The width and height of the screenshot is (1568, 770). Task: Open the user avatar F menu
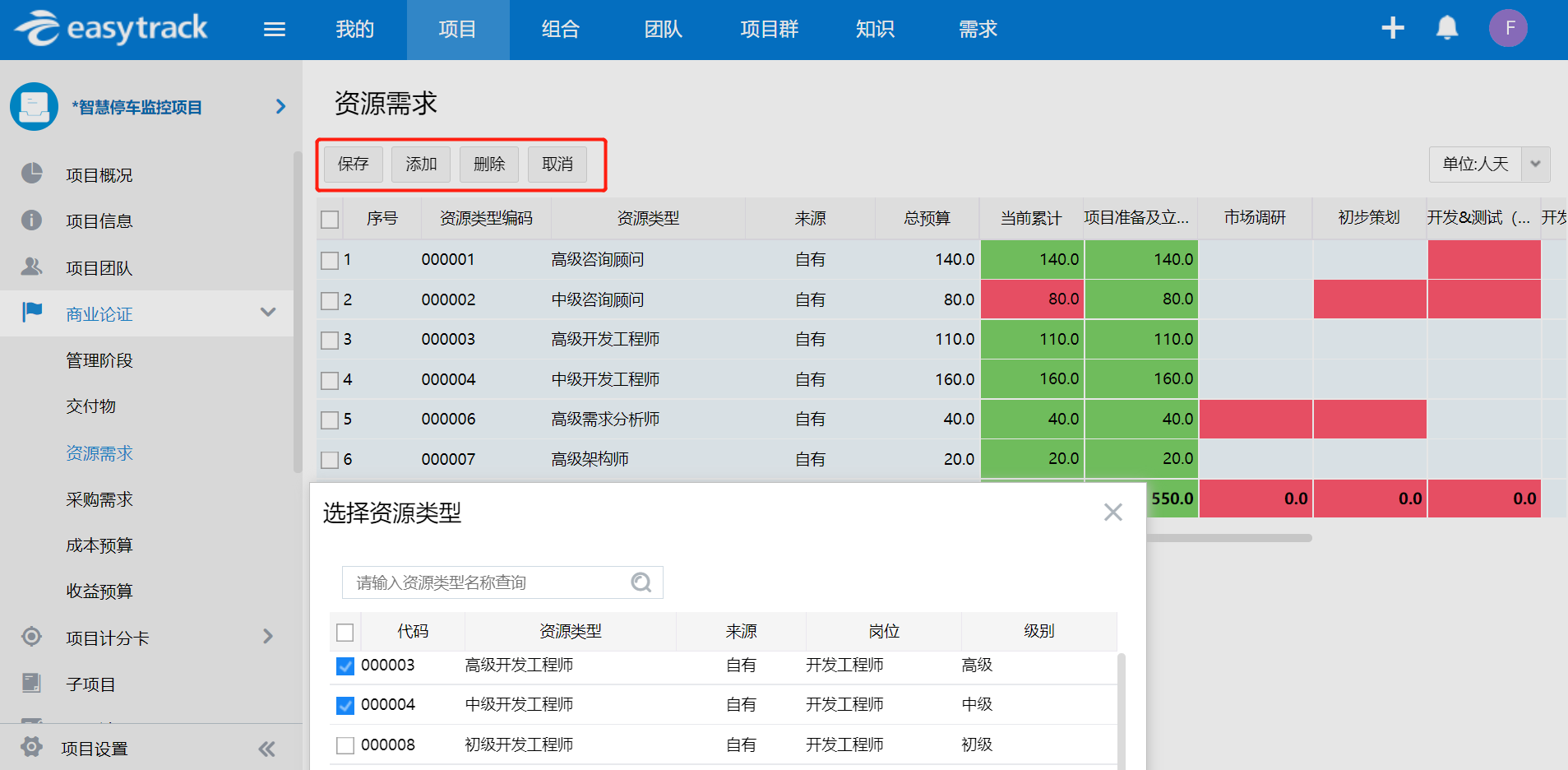pos(1508,28)
